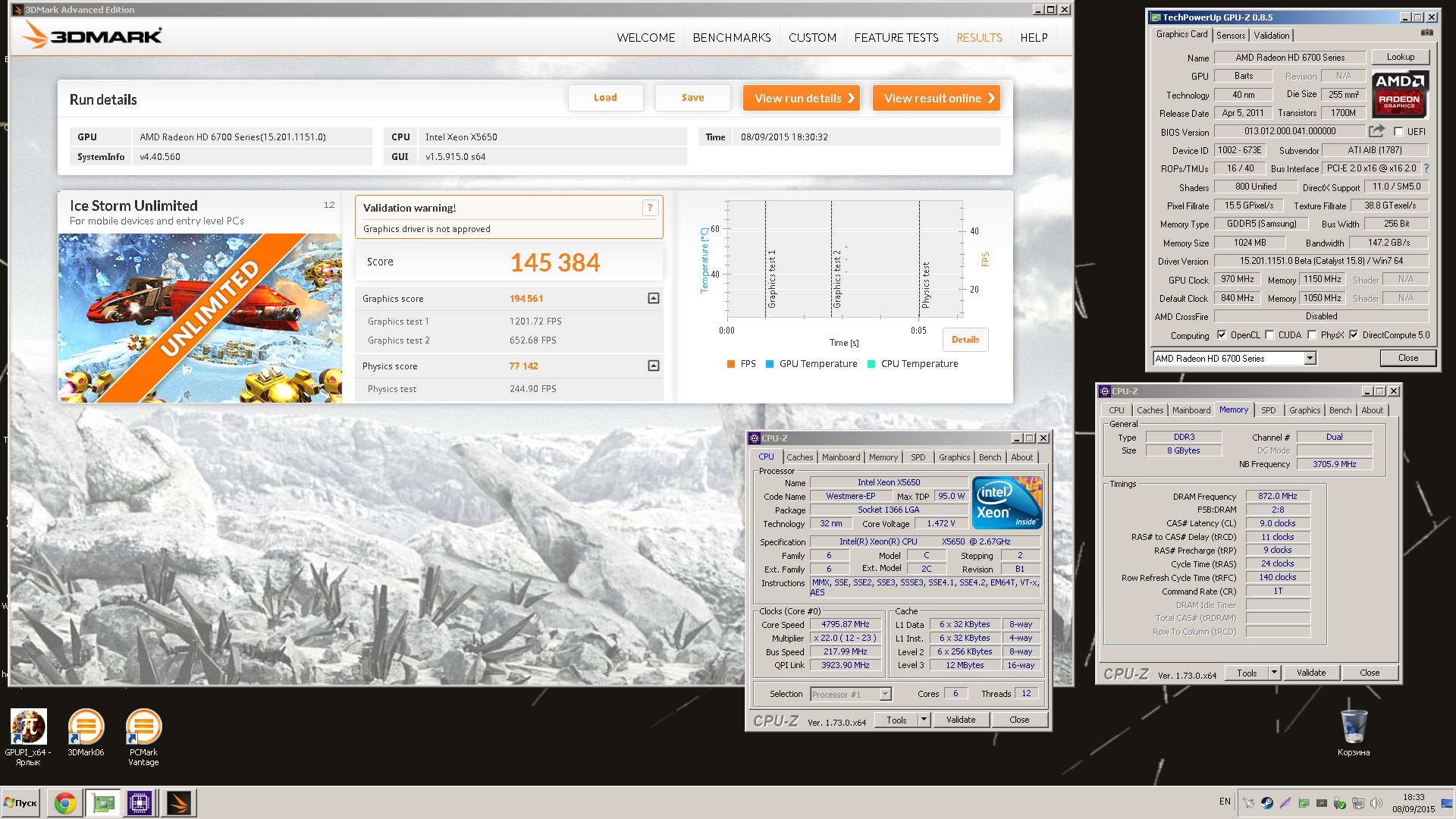The height and width of the screenshot is (819, 1456).
Task: Click the Chrome icon in the taskbar
Action: (x=65, y=803)
